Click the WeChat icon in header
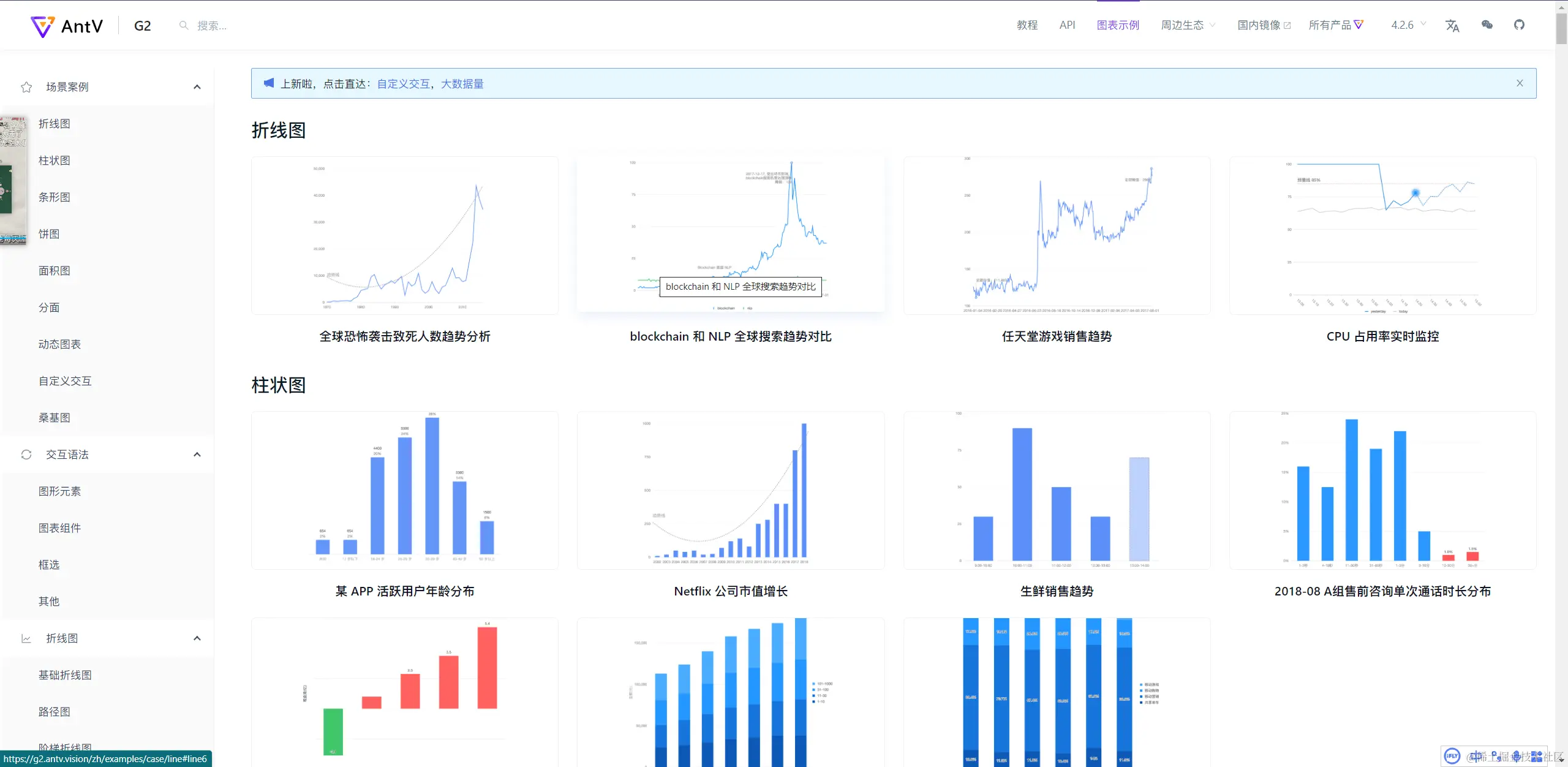 pyautogui.click(x=1487, y=25)
